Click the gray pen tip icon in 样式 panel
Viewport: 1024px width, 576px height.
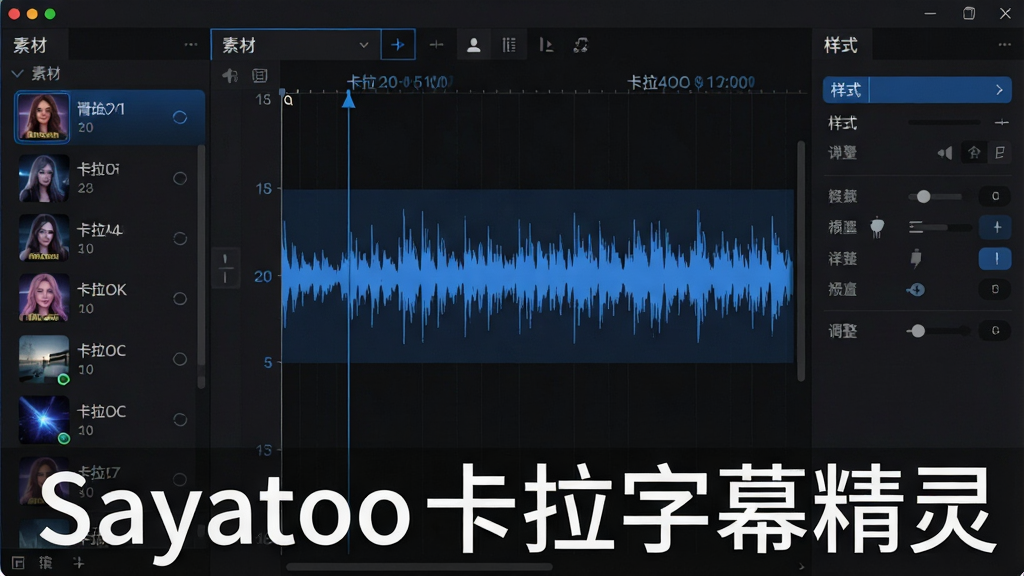[916, 259]
